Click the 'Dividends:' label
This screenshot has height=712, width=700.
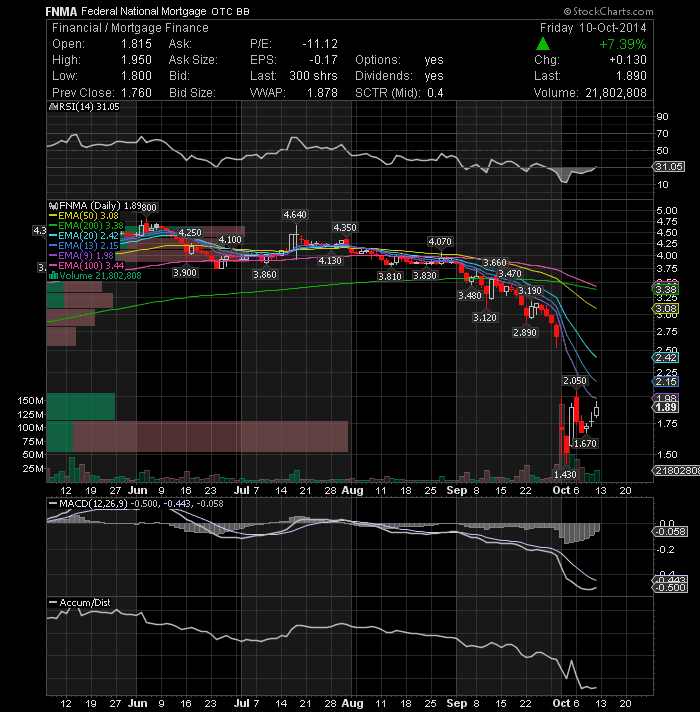[384, 76]
